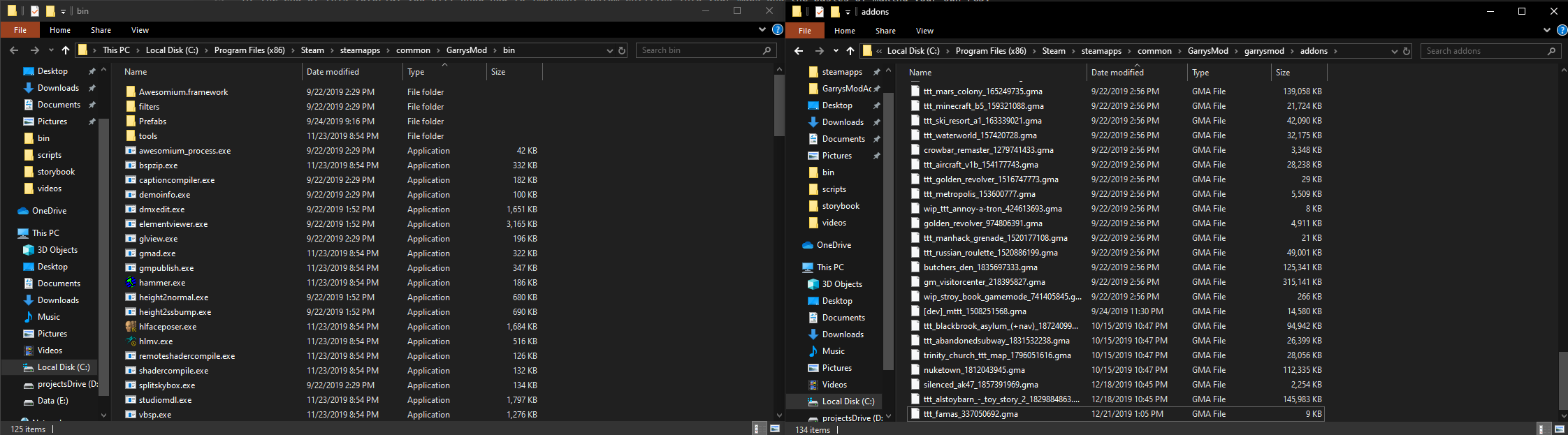Screen dimensions: 1568x435
Task: Sort bin files by Size column
Action: [514, 72]
